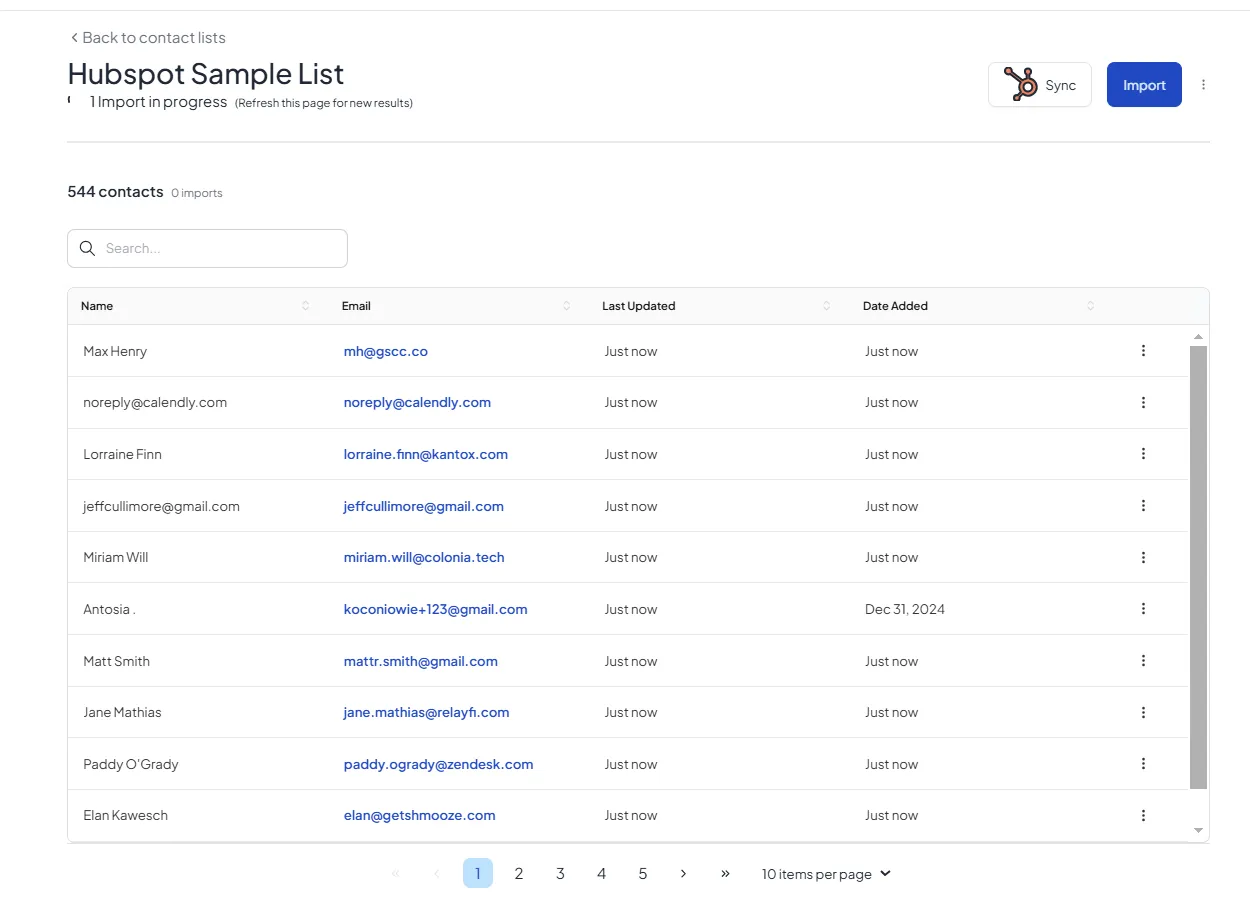Click the scrollbar up arrow in the table
This screenshot has height=922, width=1250.
1198,337
